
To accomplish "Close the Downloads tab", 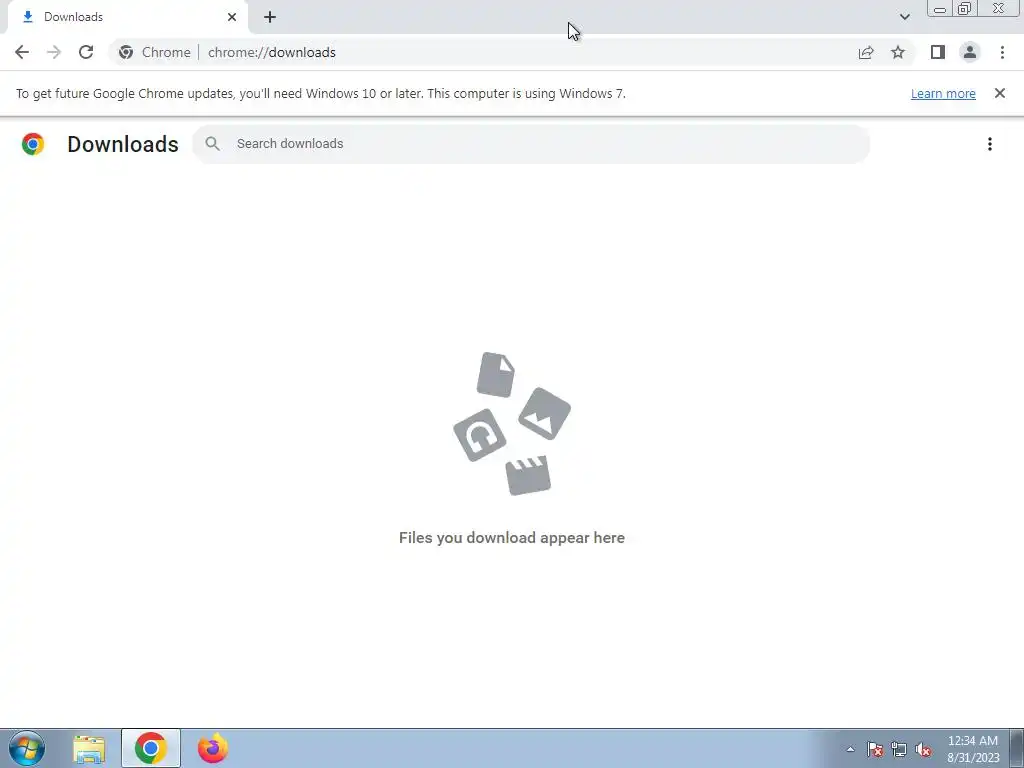I will click(232, 17).
